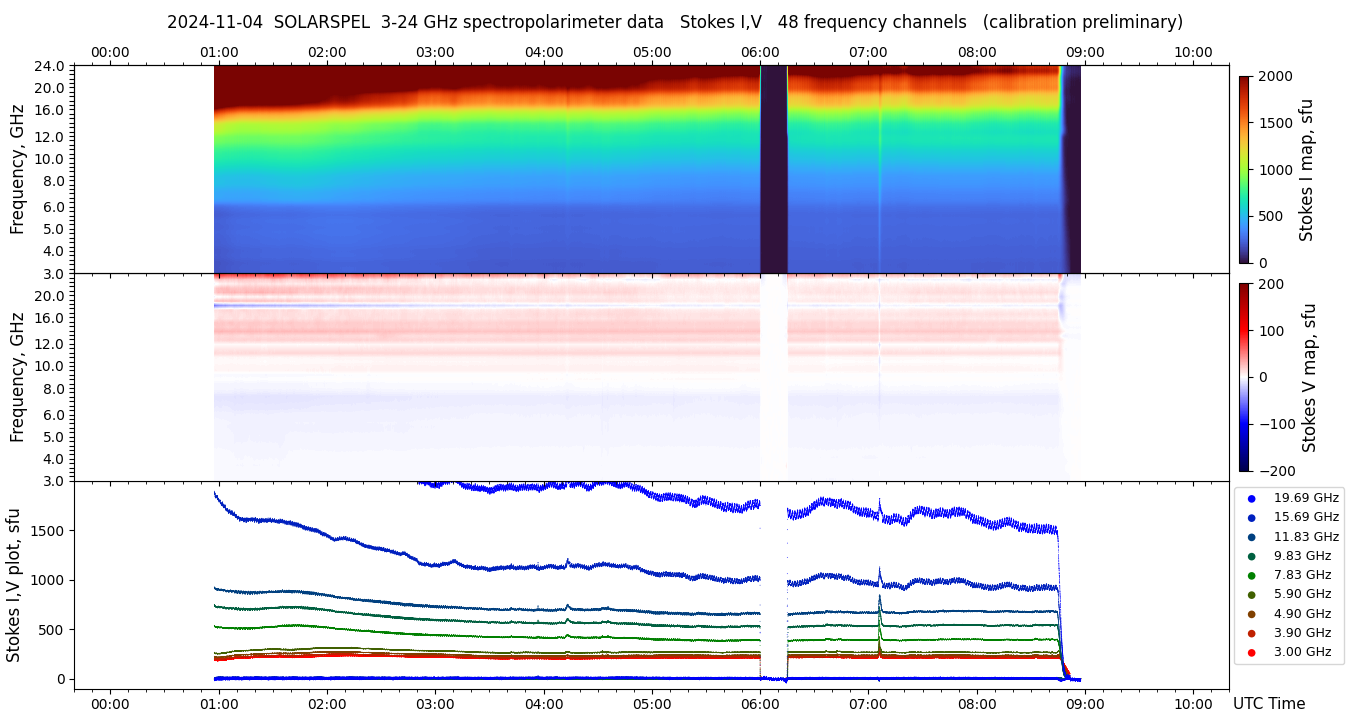The width and height of the screenshot is (1350, 725).
Task: Click the UTC Time axis label
Action: coord(1268,704)
